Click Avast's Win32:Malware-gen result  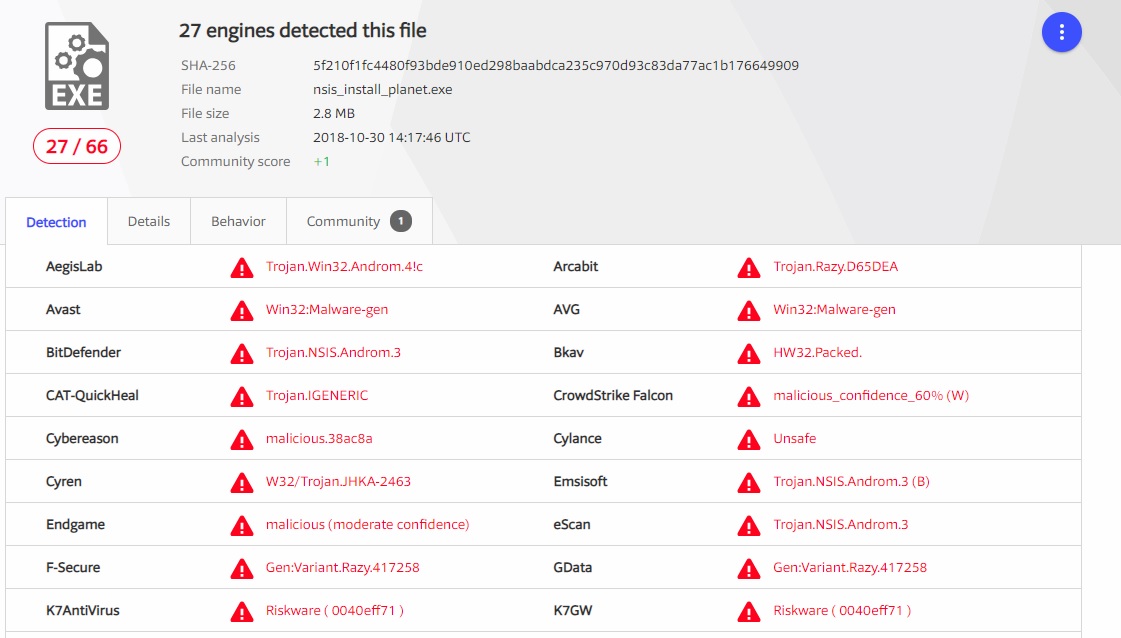point(327,310)
